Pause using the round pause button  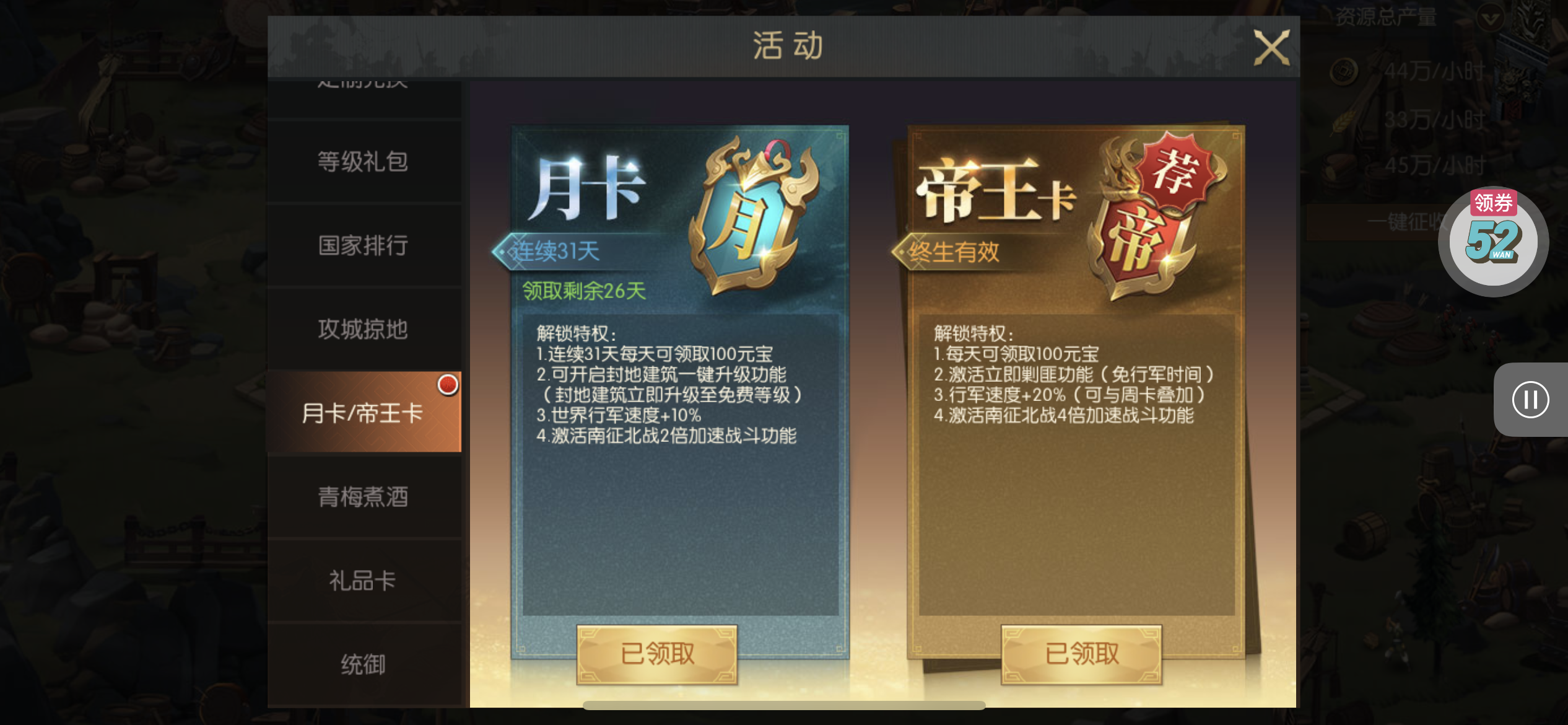[x=1530, y=400]
